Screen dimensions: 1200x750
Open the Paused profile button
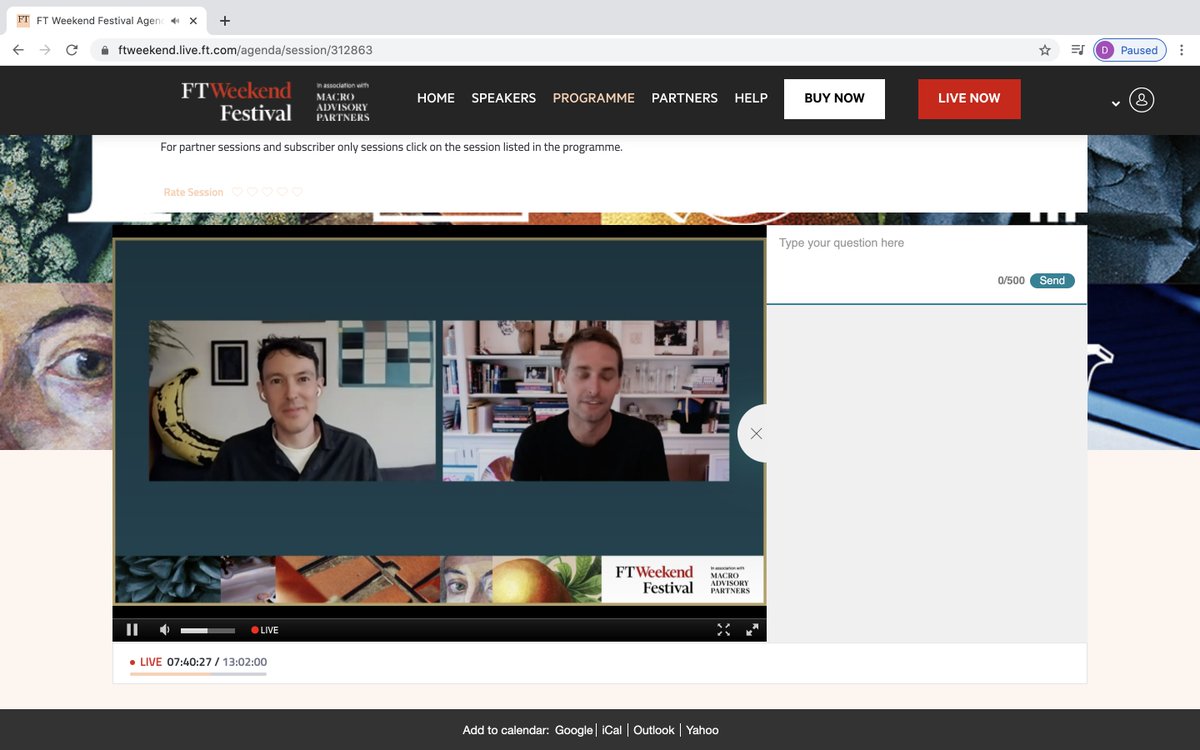[1130, 50]
